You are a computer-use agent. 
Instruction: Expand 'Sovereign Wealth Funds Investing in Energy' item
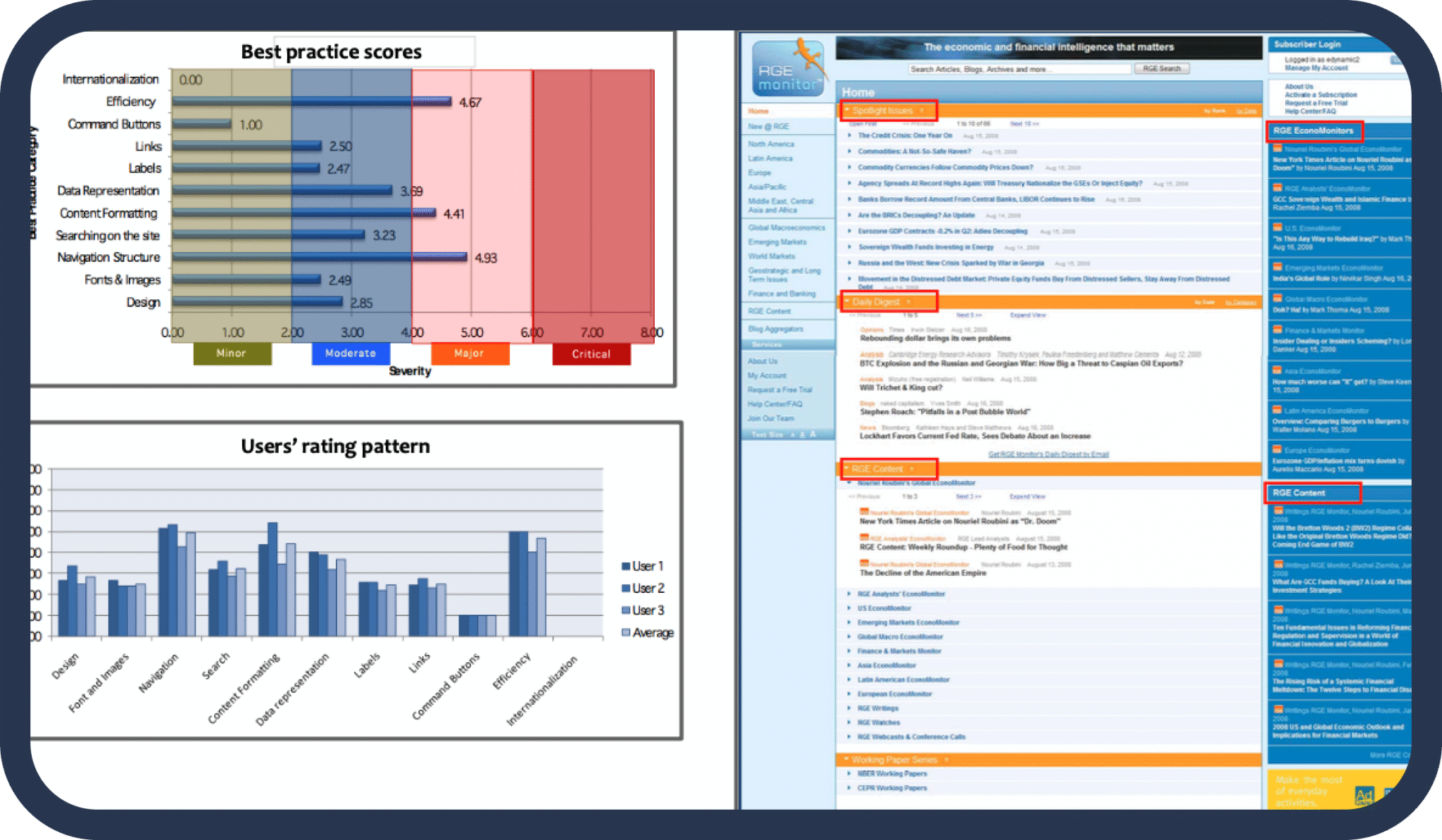pyautogui.click(x=850, y=247)
